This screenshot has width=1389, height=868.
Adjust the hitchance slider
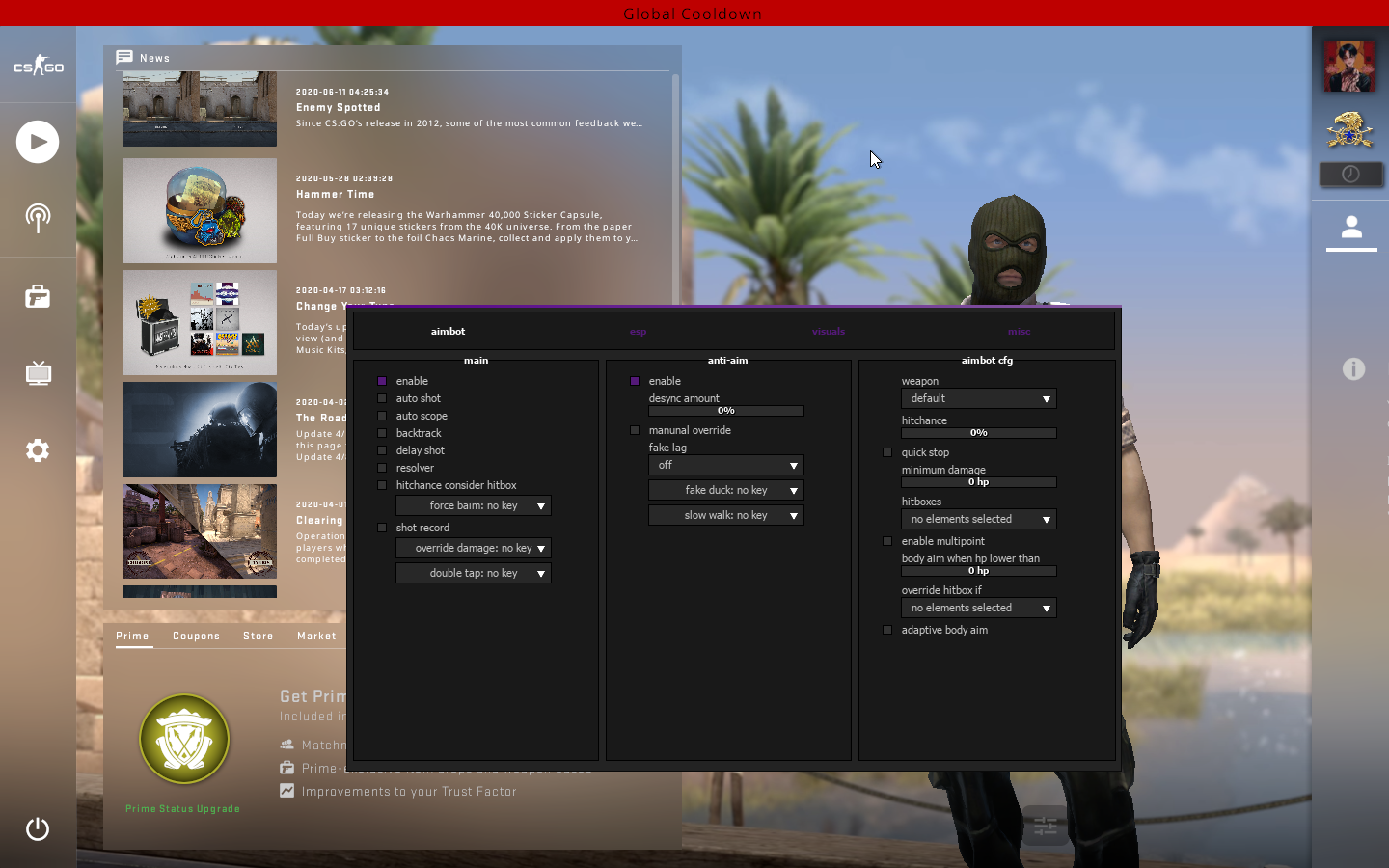tap(979, 433)
